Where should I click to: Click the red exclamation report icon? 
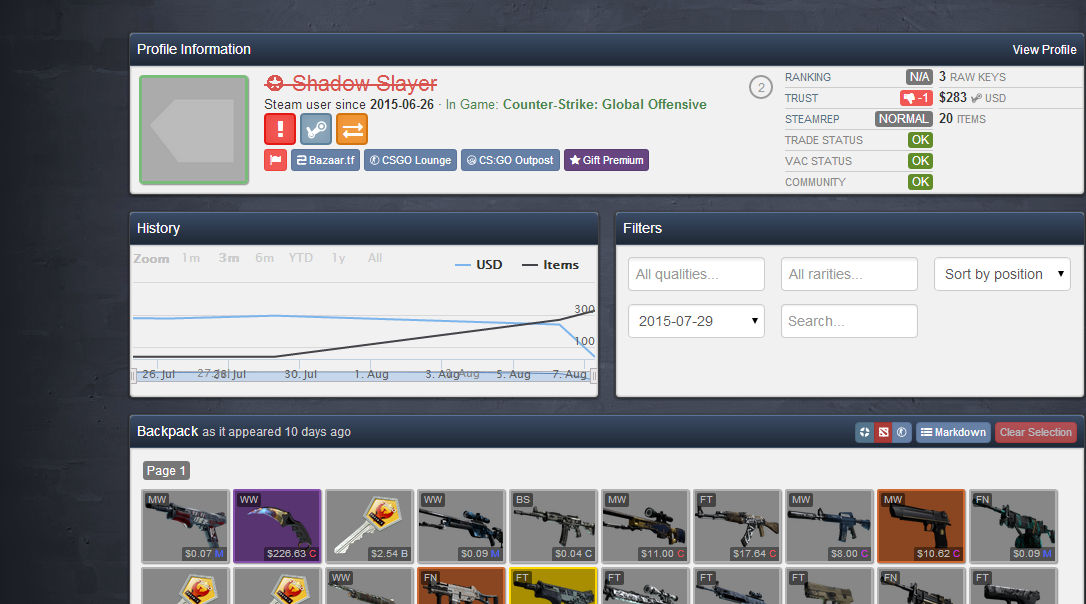(x=280, y=129)
